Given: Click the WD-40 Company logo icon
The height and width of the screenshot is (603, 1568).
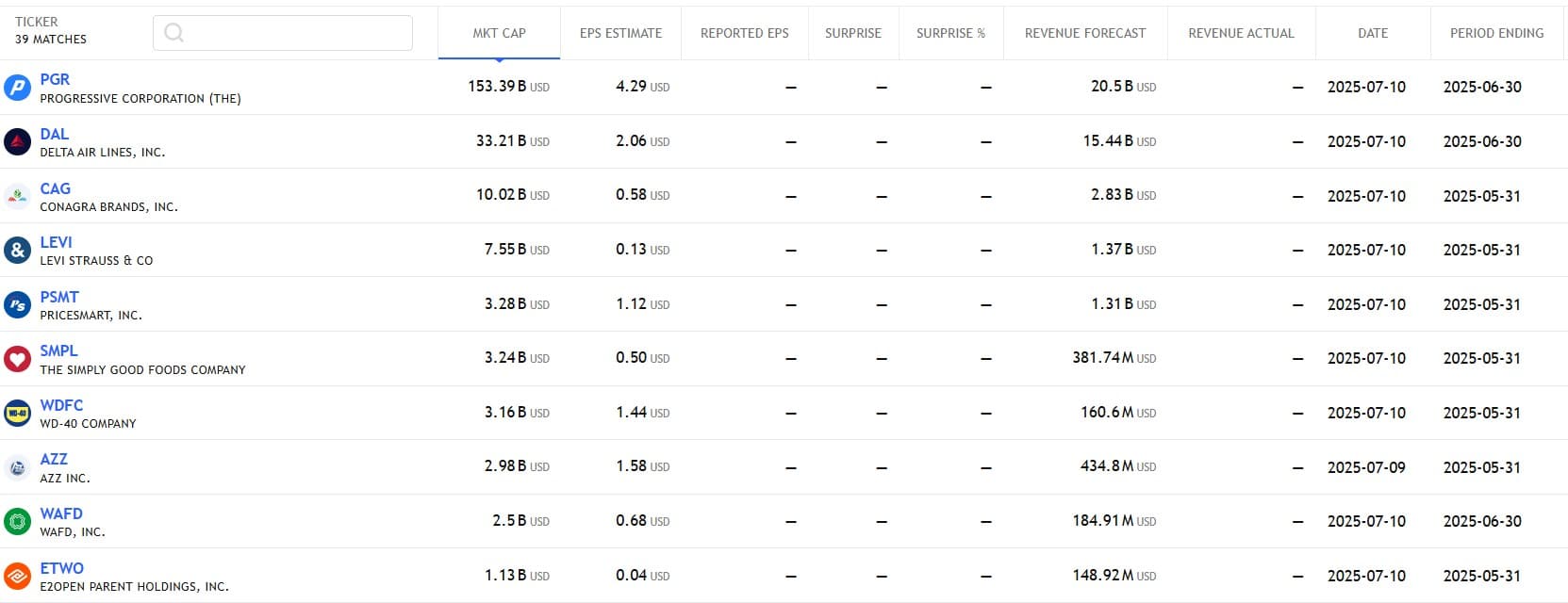Looking at the screenshot, I should 17,414.
